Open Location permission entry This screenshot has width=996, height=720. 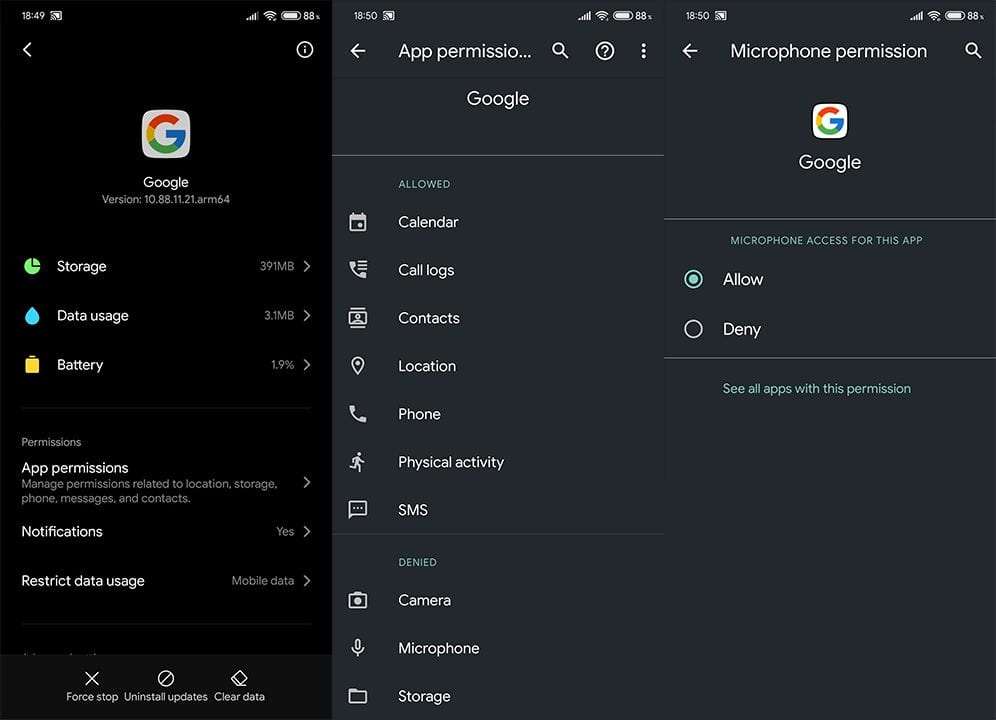coord(427,366)
